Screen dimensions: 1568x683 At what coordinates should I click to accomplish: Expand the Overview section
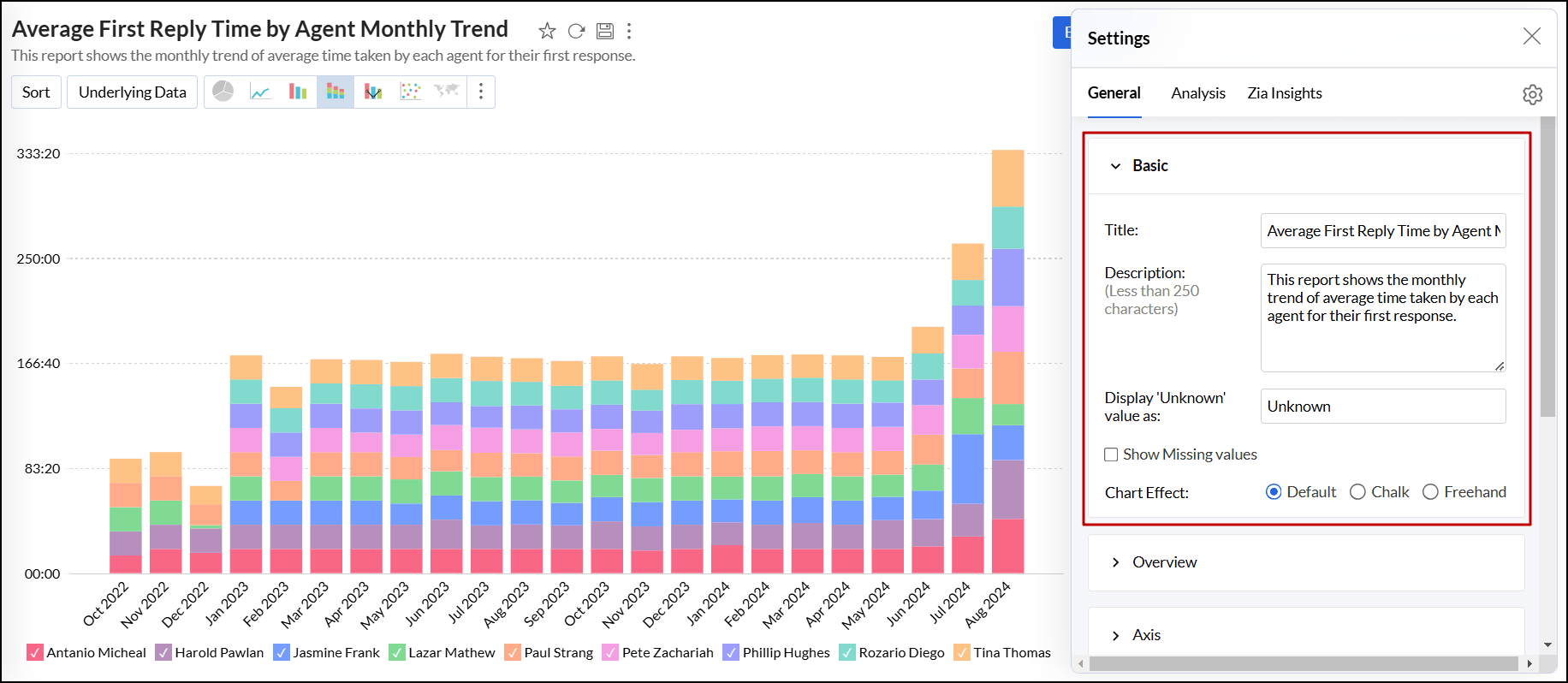tap(1115, 562)
